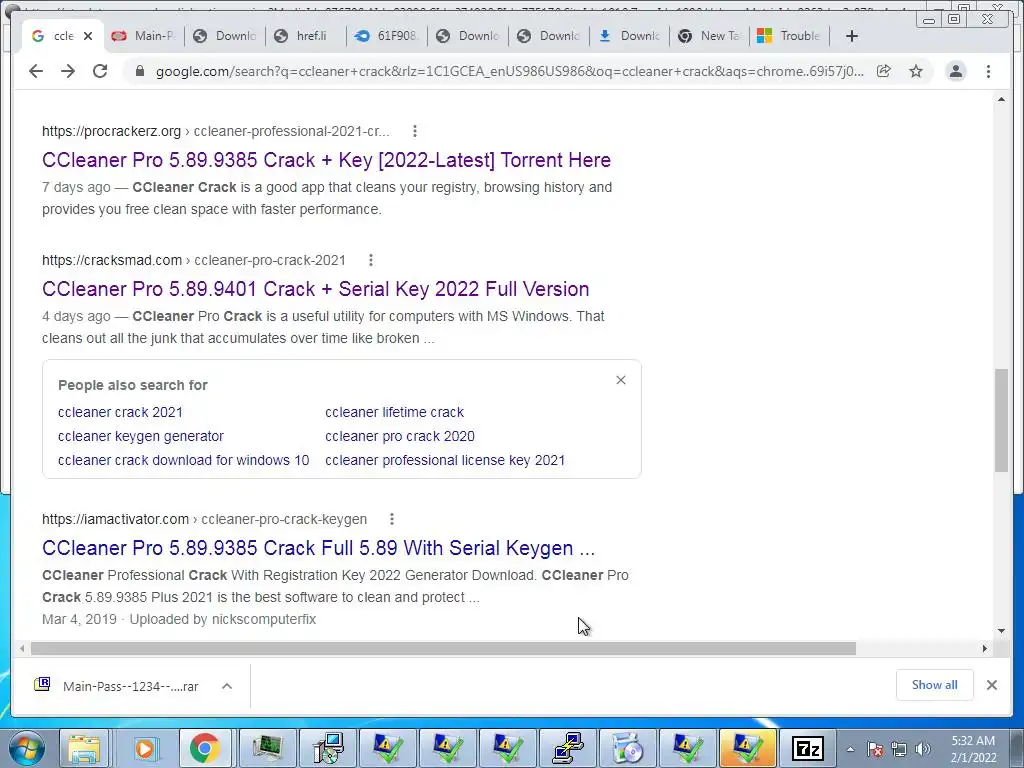Open the 7z taskbar icon
1024x768 pixels.
[807, 748]
